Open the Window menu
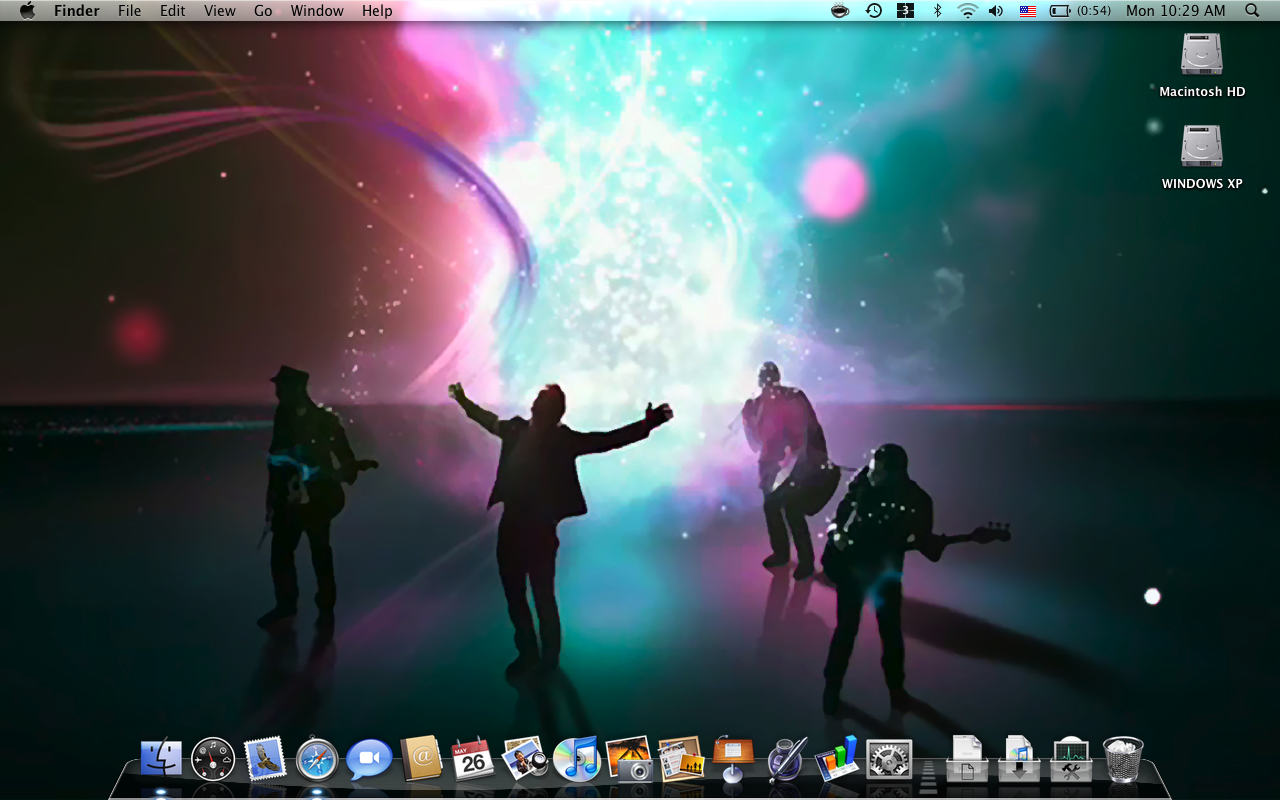 coord(317,11)
